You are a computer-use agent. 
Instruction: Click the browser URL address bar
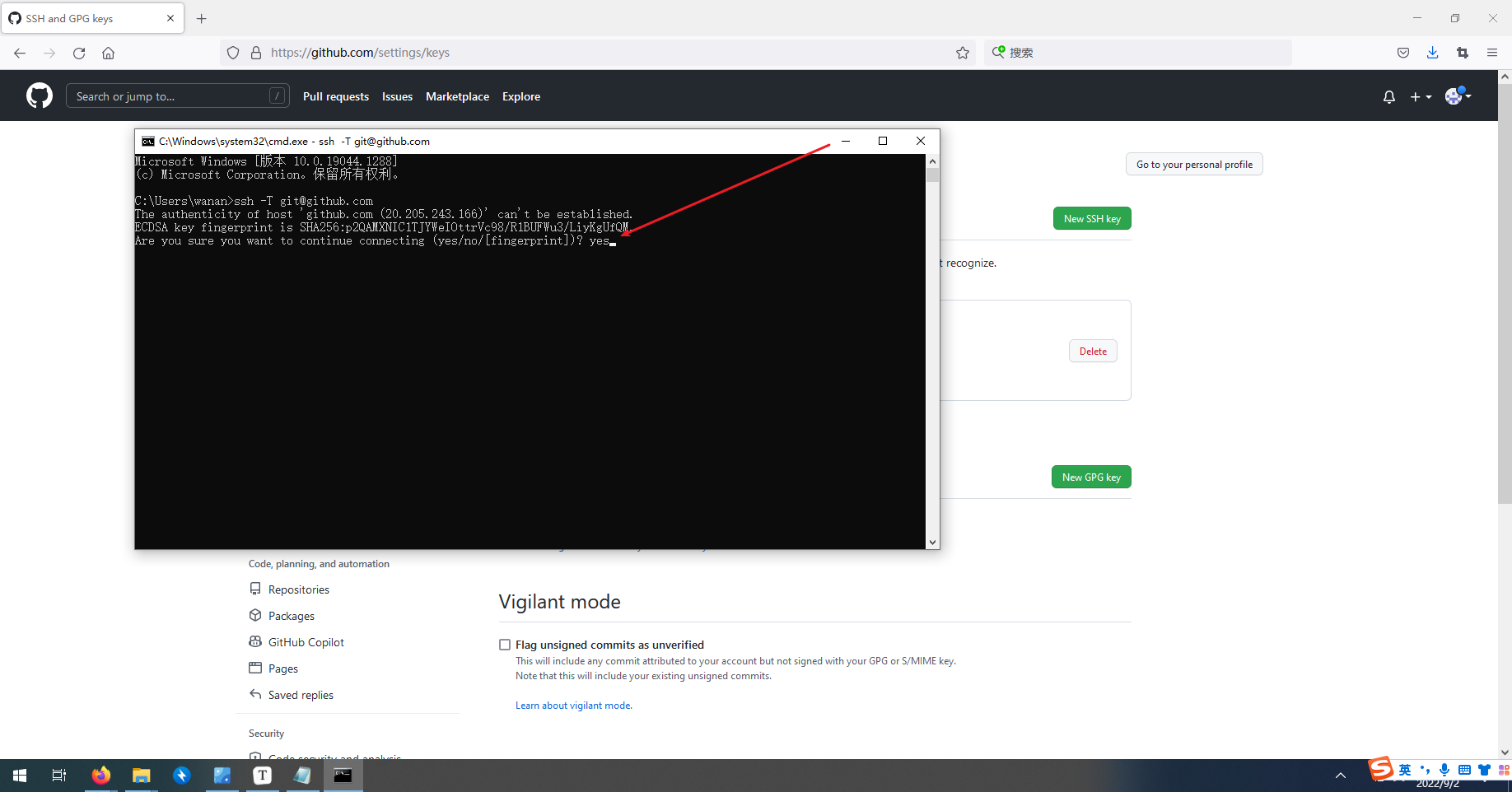point(597,53)
